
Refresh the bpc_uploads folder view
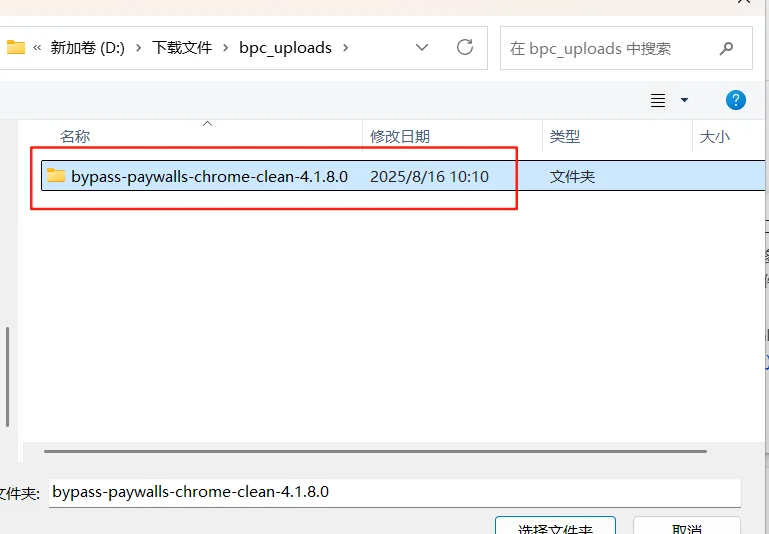coord(464,47)
